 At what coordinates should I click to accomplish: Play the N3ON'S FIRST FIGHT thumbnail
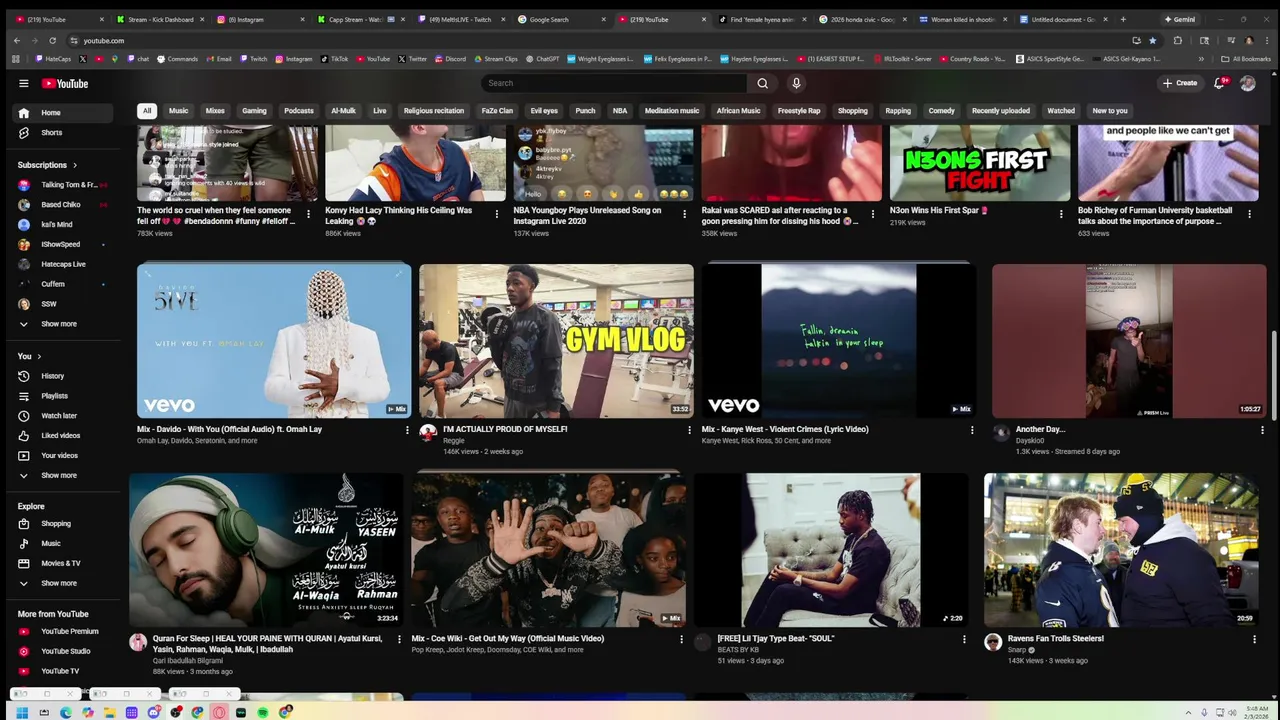pyautogui.click(x=980, y=163)
